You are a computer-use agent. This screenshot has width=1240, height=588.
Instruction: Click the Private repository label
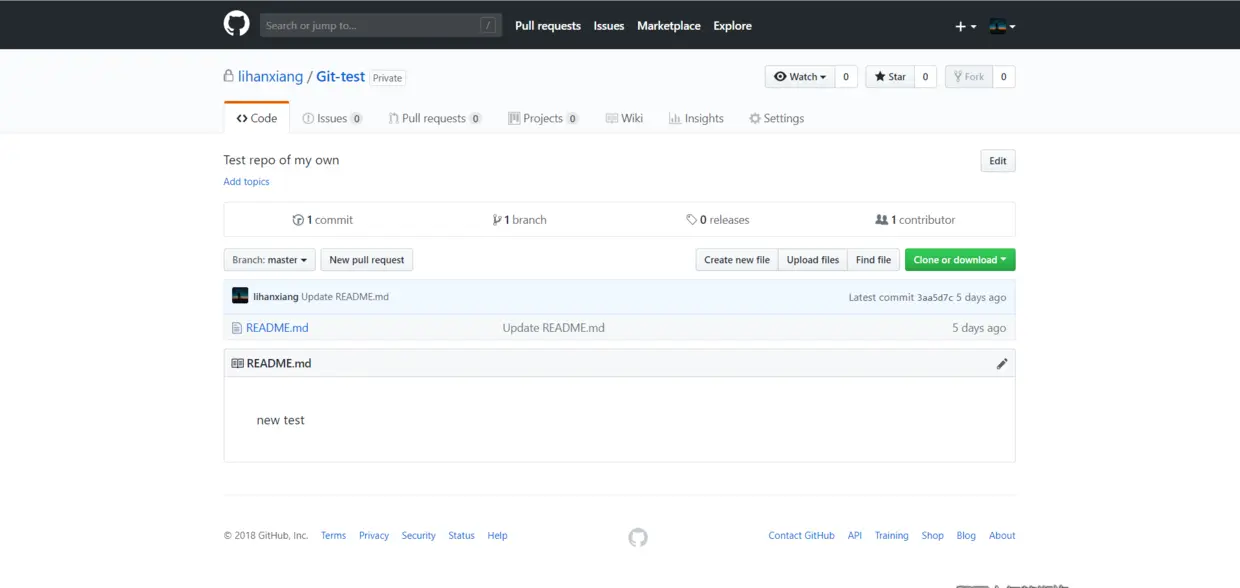388,78
